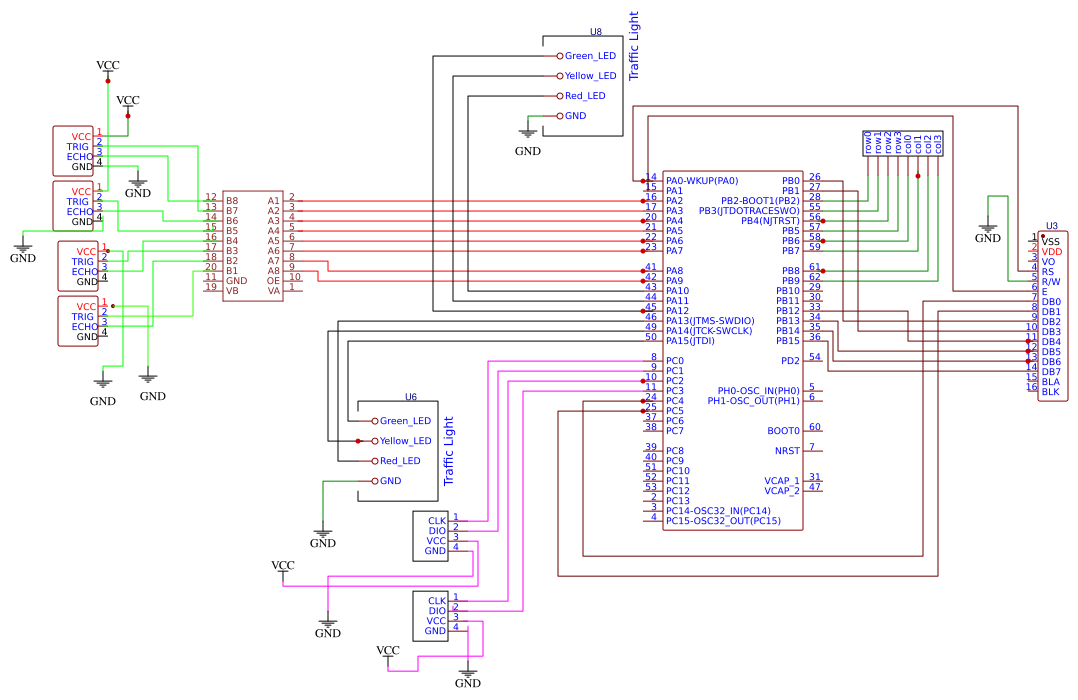Select the row0 keypad pin label
This screenshot has width=1078, height=700.
click(x=868, y=142)
